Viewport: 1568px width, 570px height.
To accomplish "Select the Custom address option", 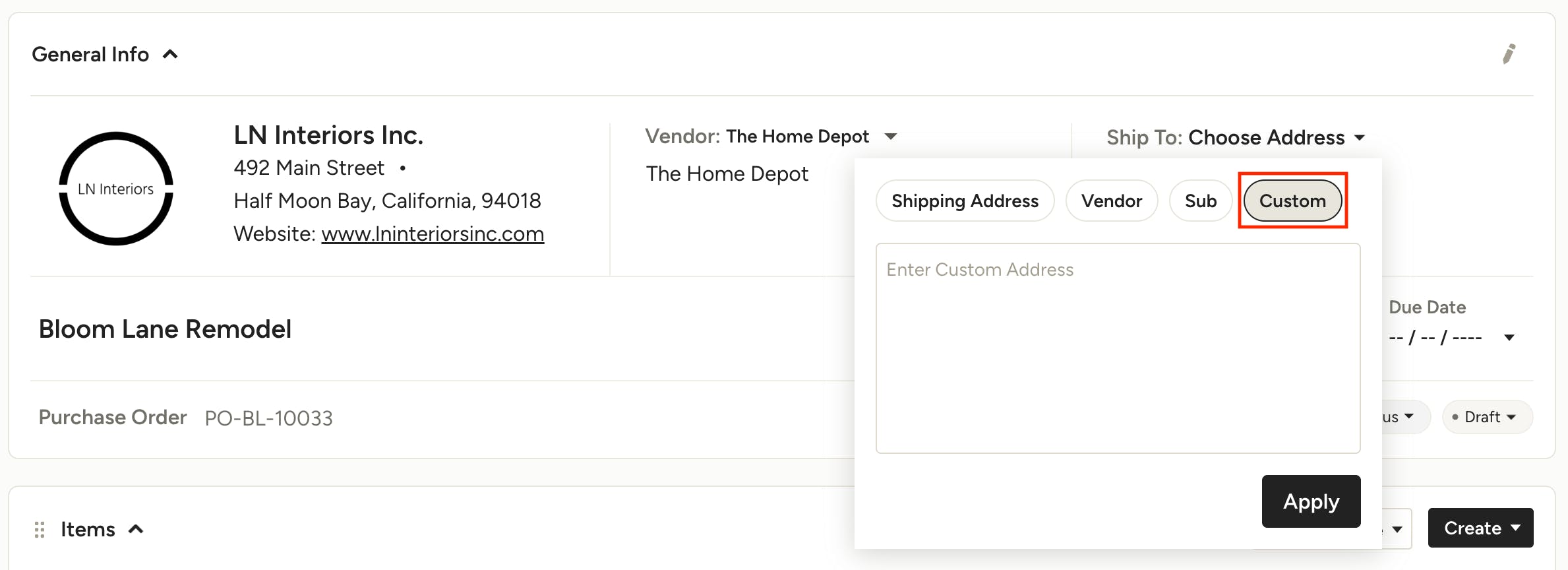I will pos(1292,201).
